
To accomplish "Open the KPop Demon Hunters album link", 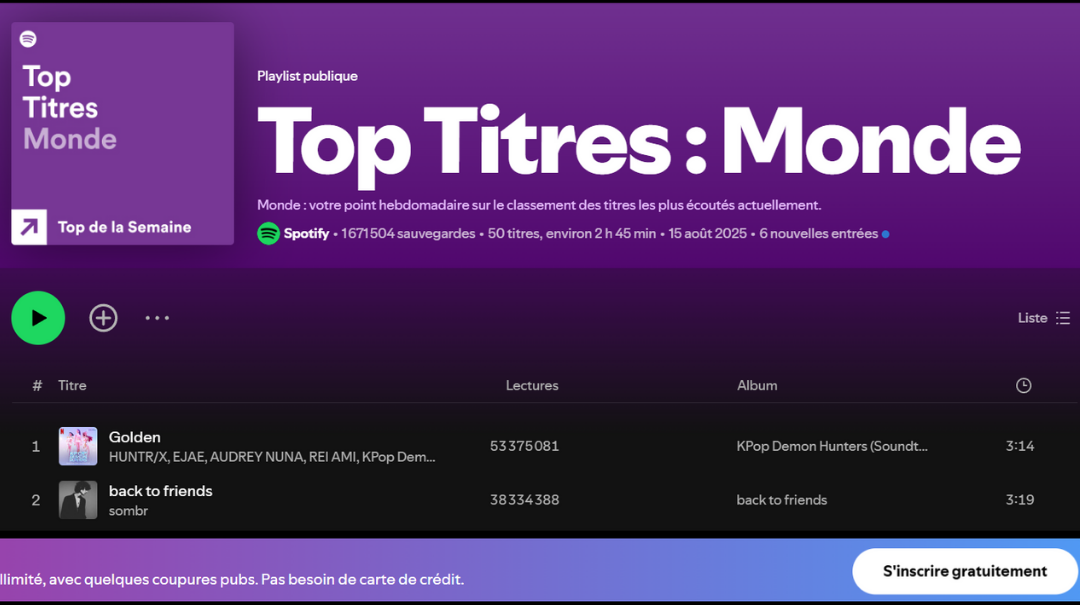I will [832, 446].
